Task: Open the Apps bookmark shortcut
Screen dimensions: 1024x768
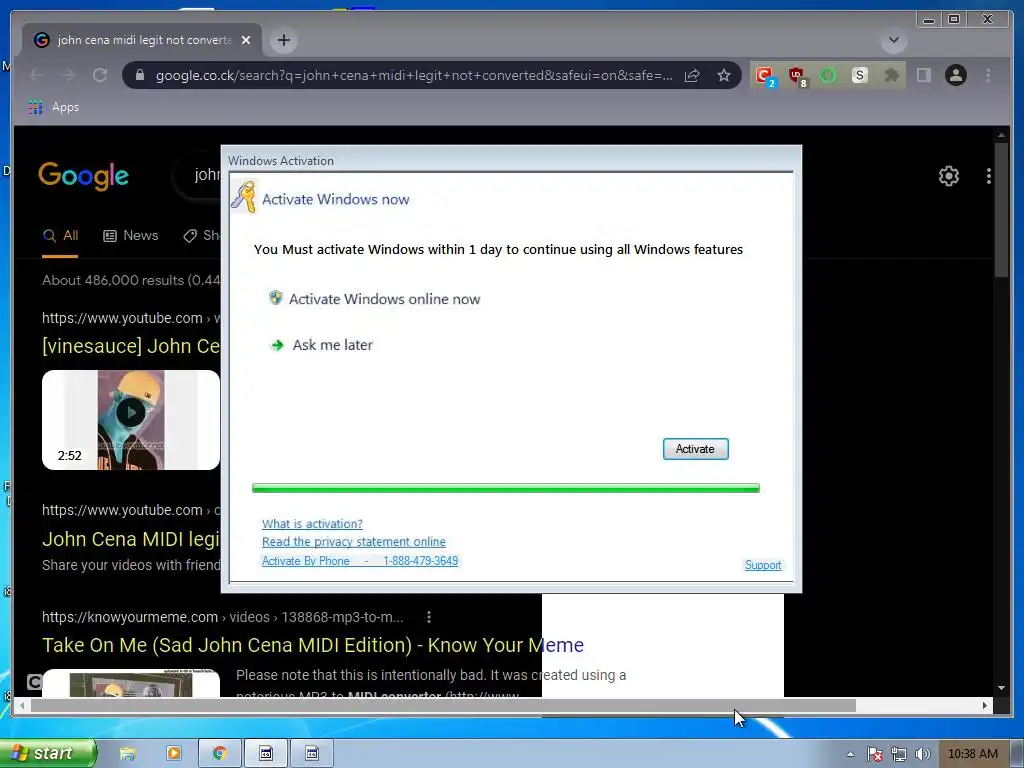Action: tap(54, 107)
